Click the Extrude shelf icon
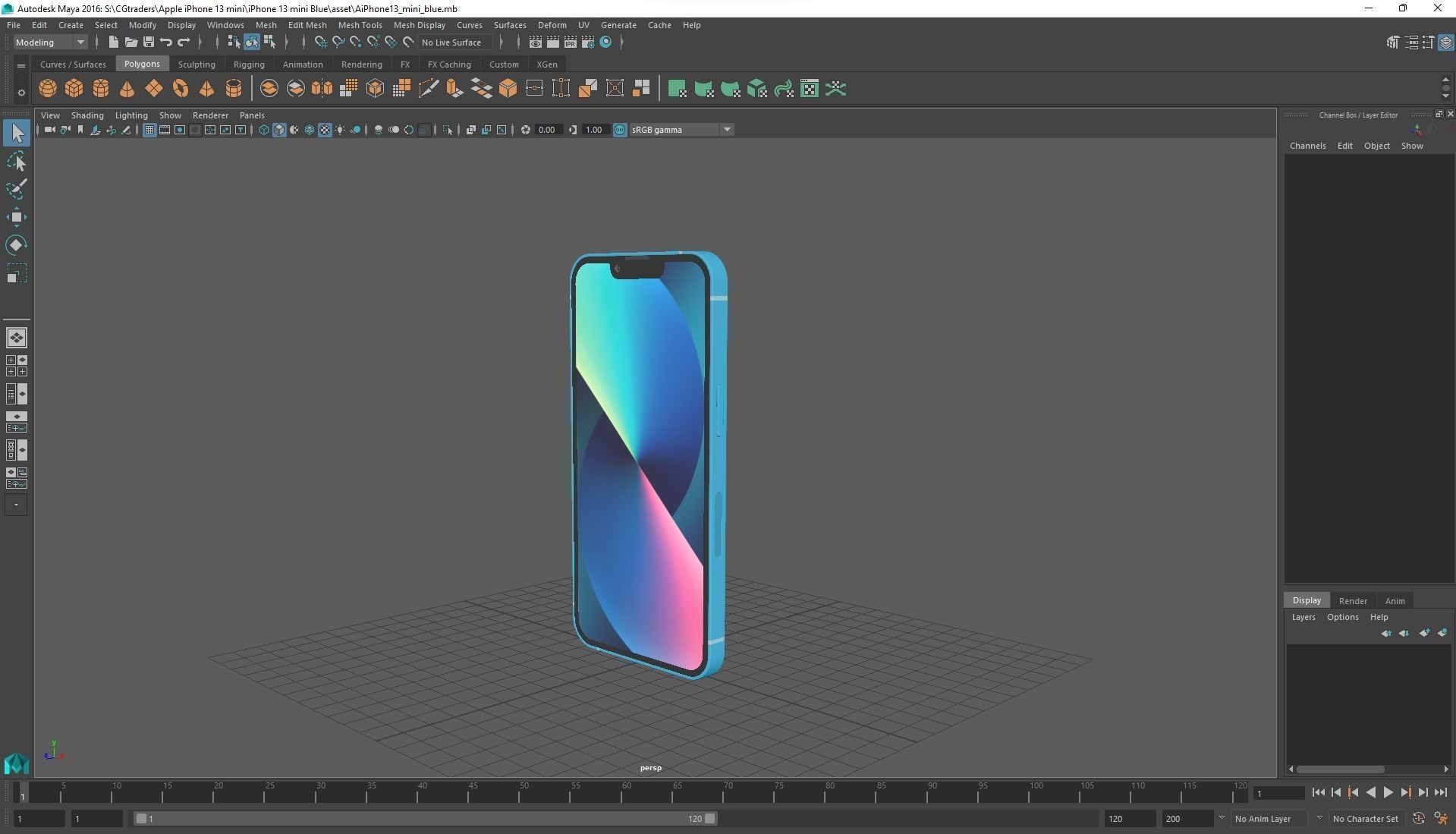 (x=454, y=89)
